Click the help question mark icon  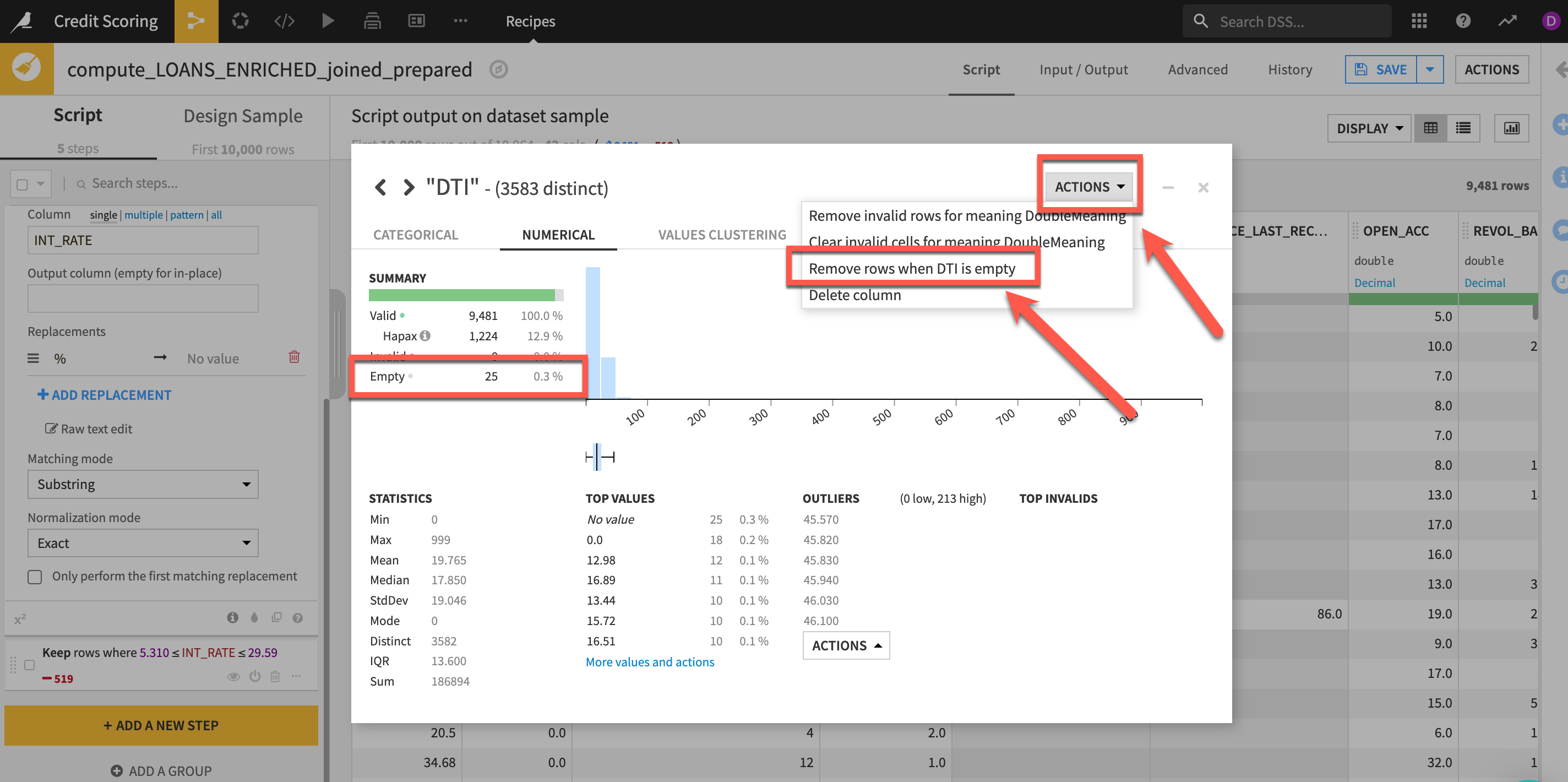click(1463, 21)
